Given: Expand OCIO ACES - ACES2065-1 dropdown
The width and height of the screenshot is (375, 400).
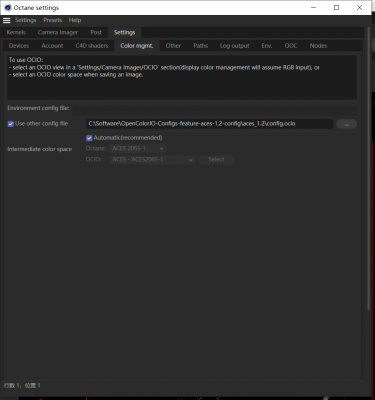Looking at the screenshot, I should point(152,160).
